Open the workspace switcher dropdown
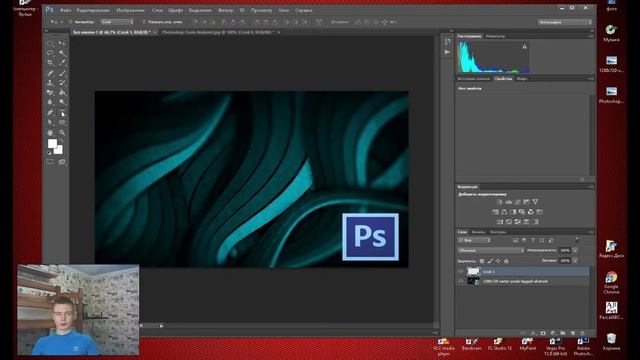640x360 pixels. point(565,22)
